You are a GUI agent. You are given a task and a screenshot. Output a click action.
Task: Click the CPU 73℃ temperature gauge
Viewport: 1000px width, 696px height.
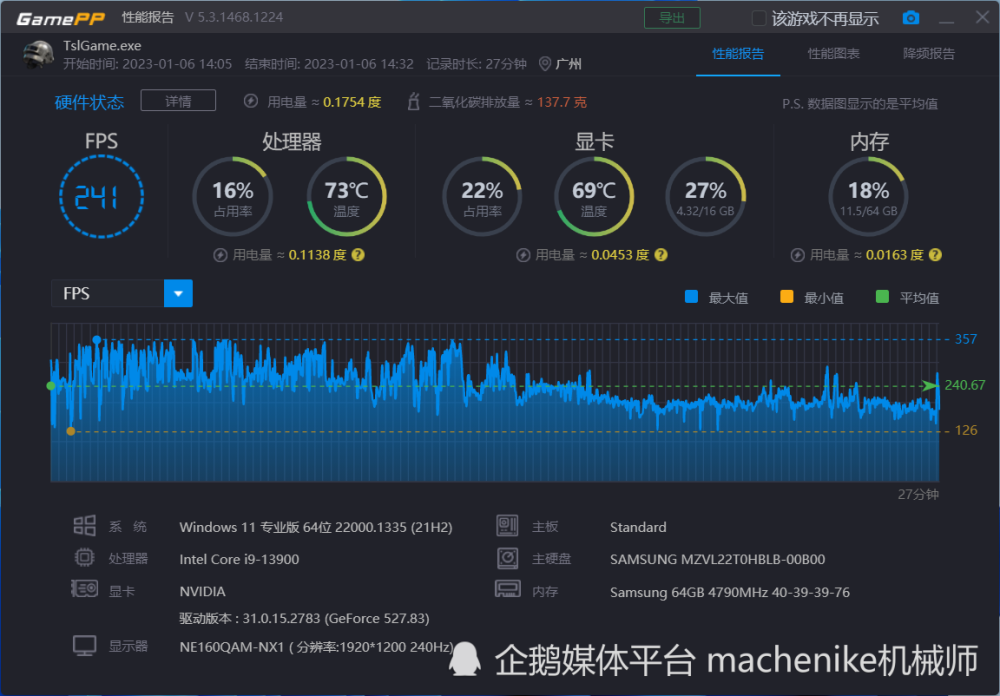[x=346, y=196]
